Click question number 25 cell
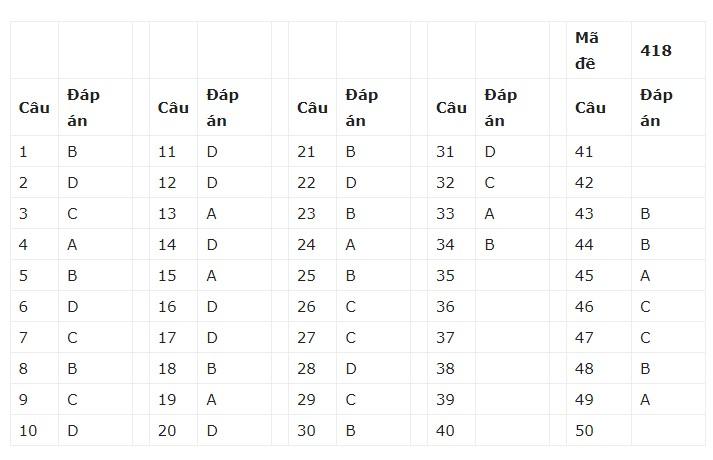713x460 pixels. pos(306,276)
